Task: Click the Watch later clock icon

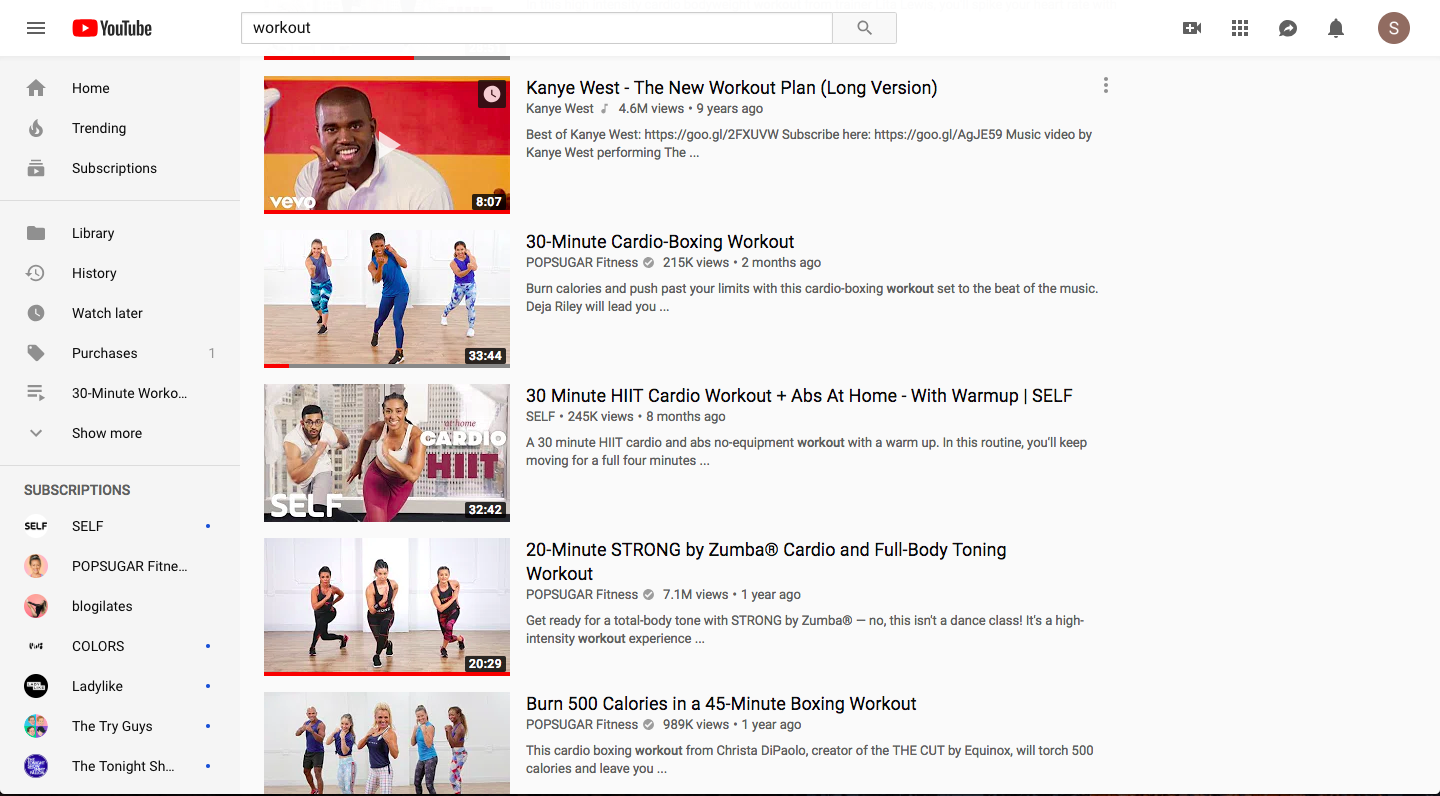Action: click(x=36, y=313)
